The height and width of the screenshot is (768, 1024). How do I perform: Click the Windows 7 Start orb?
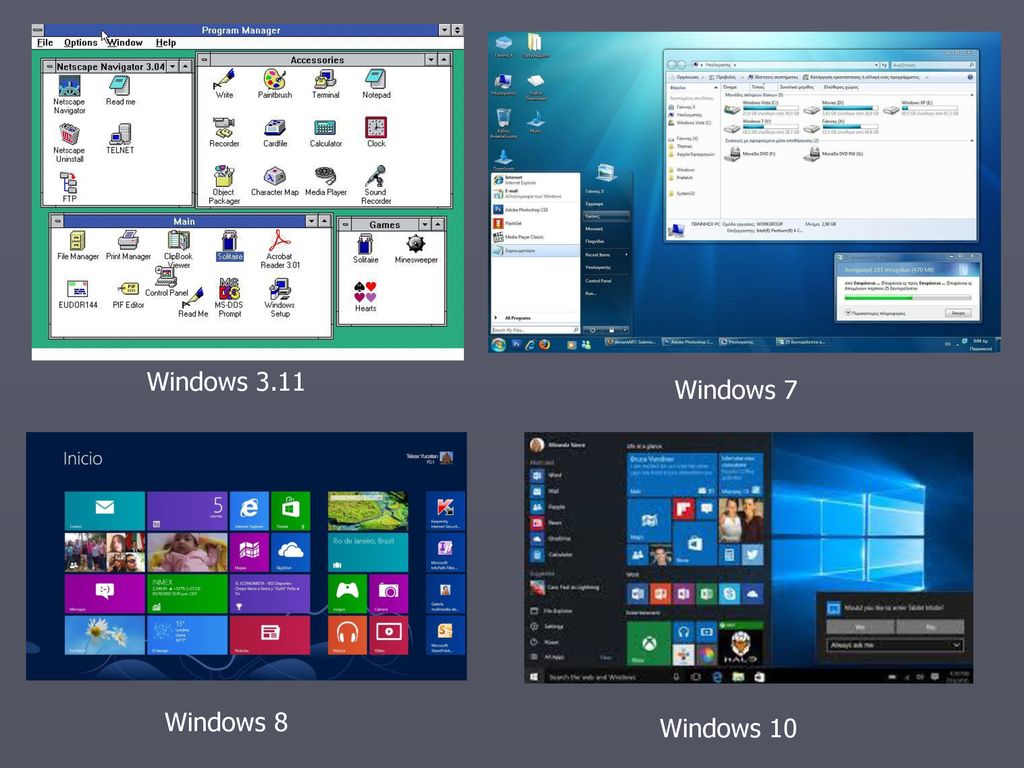pos(498,344)
